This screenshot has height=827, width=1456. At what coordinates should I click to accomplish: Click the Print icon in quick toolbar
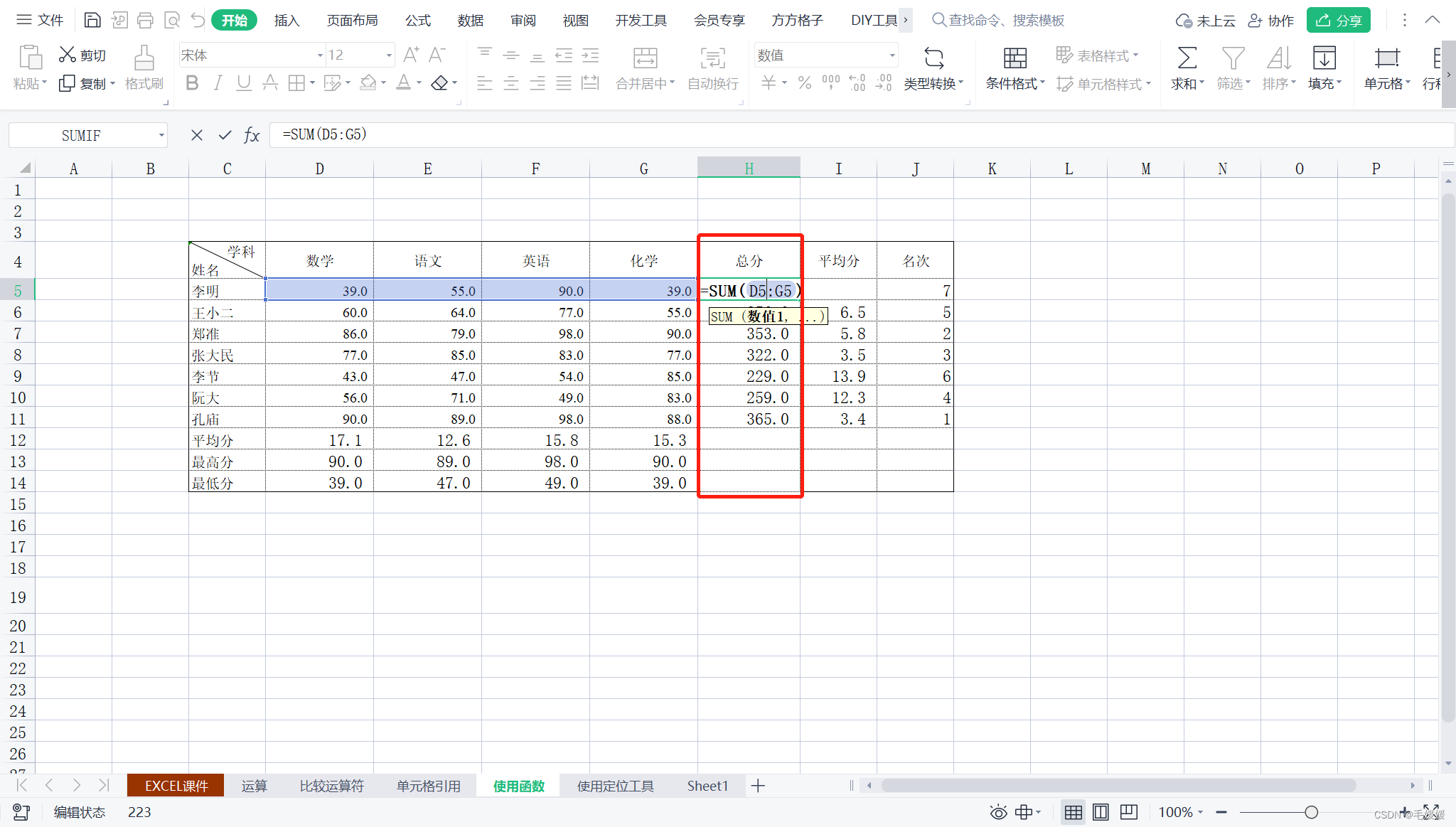pyautogui.click(x=145, y=20)
